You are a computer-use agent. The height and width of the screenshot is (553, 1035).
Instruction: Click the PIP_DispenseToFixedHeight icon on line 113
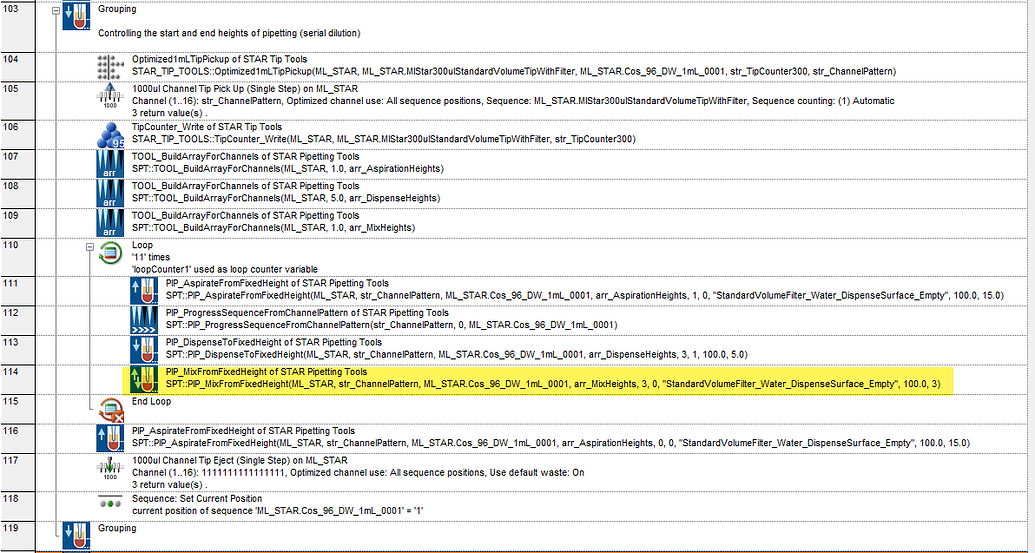(145, 349)
